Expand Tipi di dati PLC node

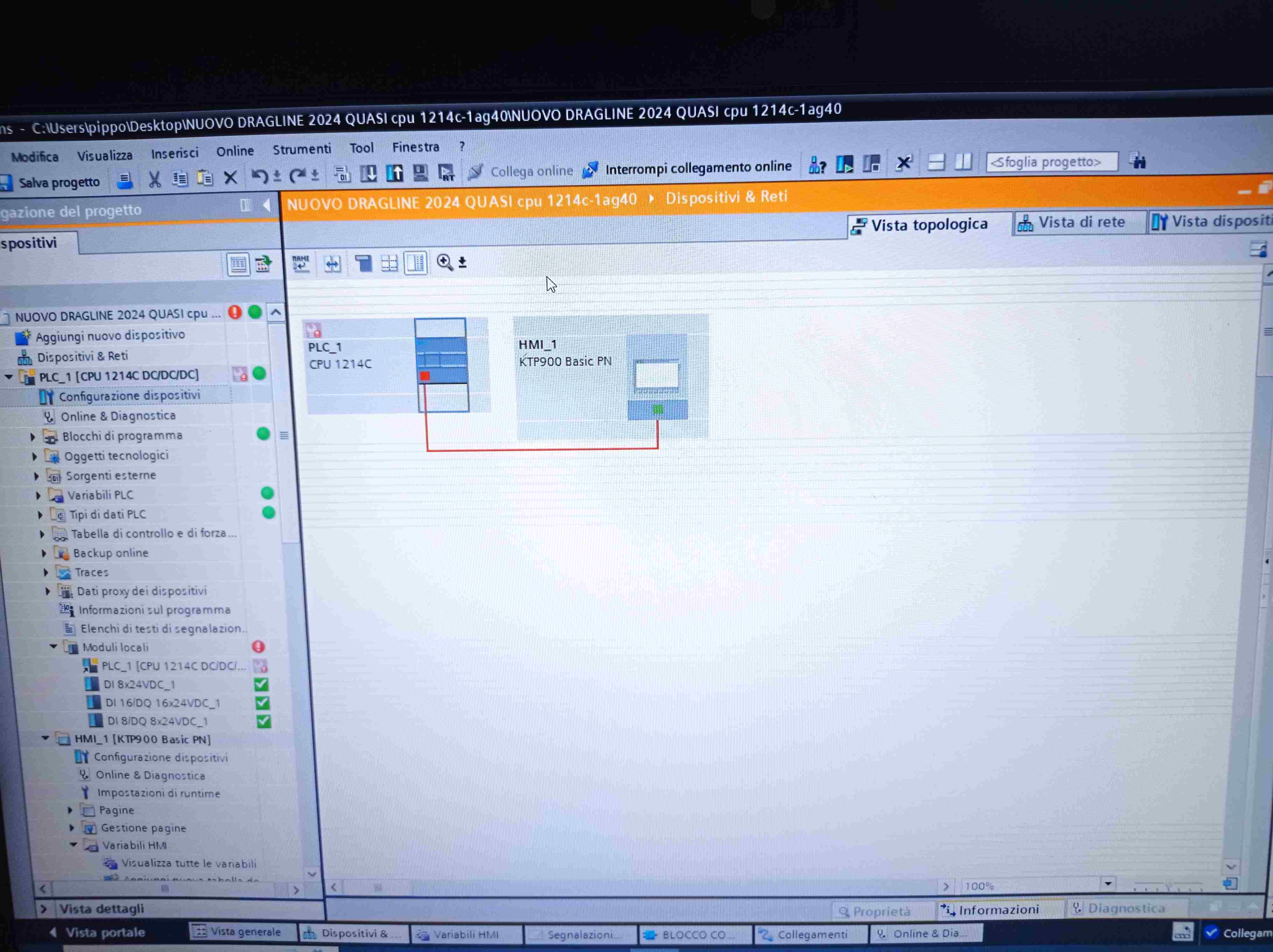(40, 515)
